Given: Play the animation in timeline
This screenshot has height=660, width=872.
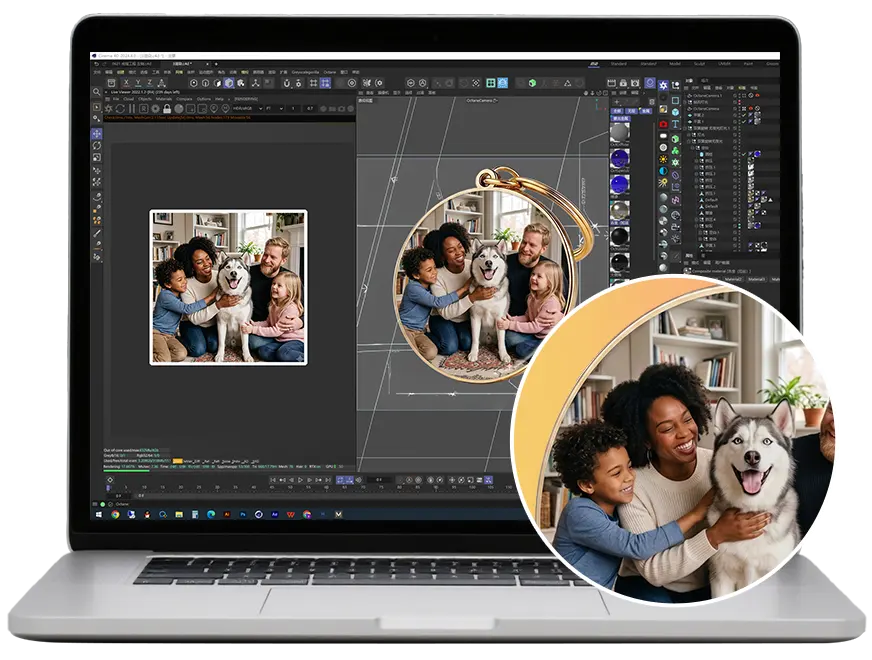Looking at the screenshot, I should point(300,480).
